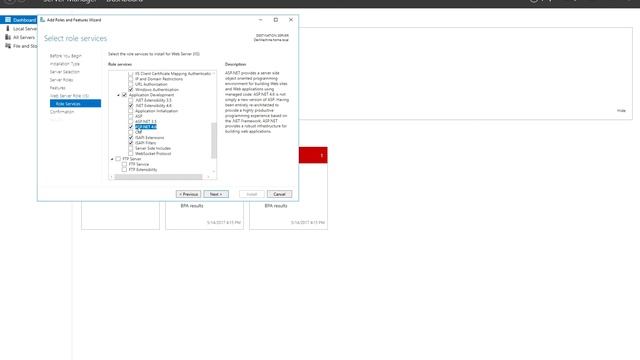Collapse the FTP Server tree node
The width and height of the screenshot is (640, 360).
(x=112, y=159)
